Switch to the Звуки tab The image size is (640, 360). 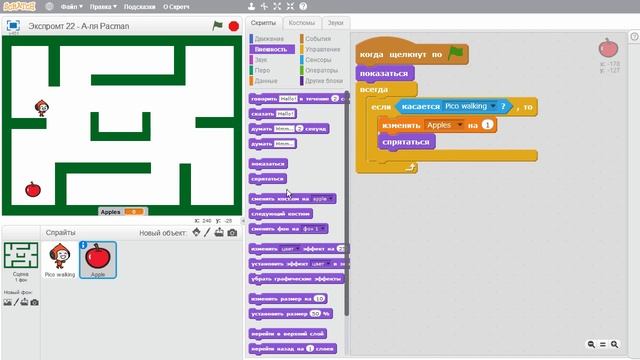[336, 23]
